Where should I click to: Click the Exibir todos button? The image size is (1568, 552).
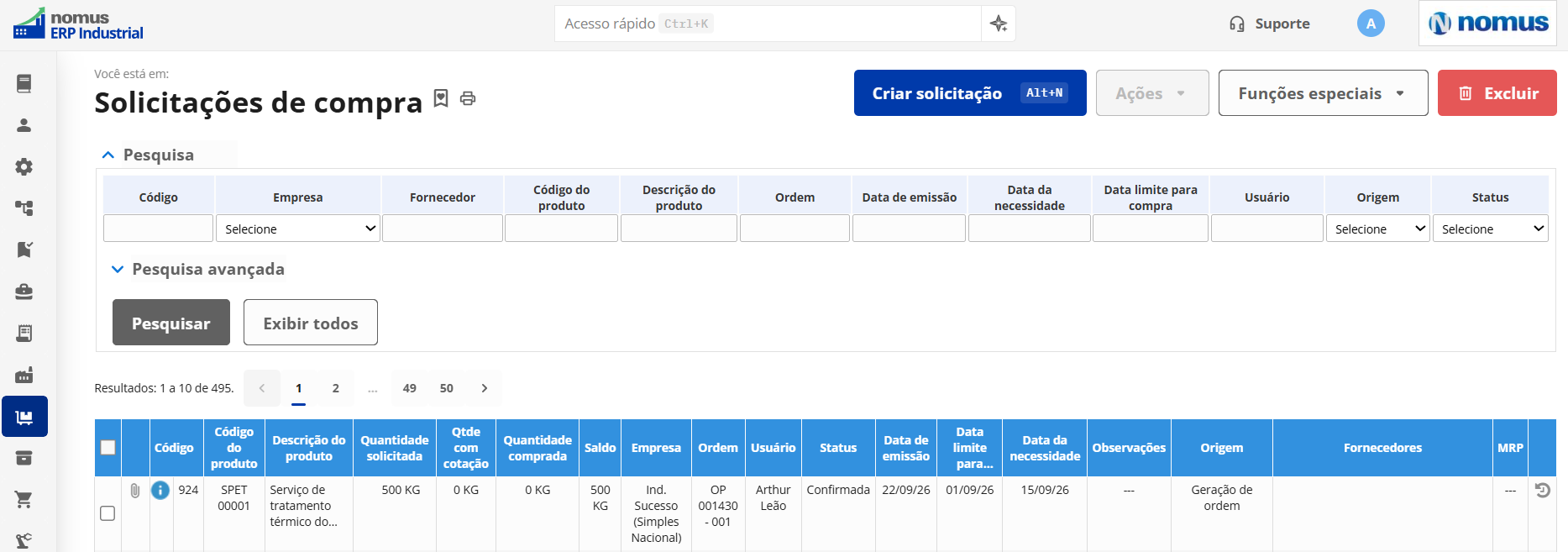[x=311, y=323]
